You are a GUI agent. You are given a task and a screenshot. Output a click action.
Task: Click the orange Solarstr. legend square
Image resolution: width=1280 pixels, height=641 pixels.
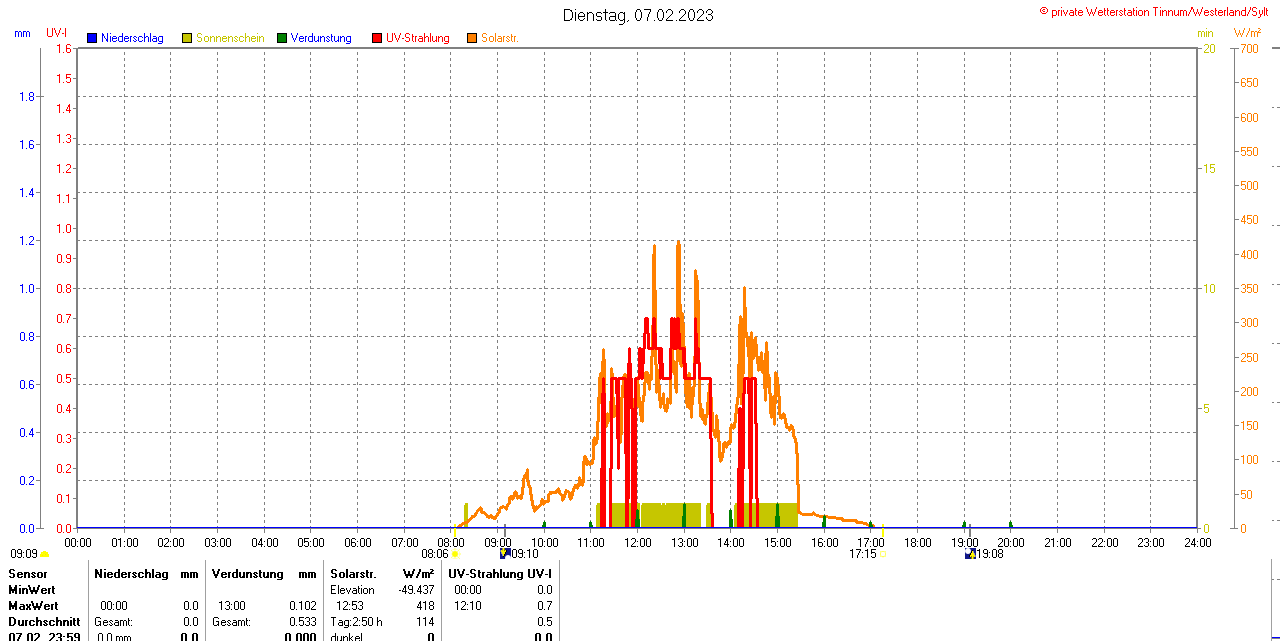pyautogui.click(x=472, y=38)
